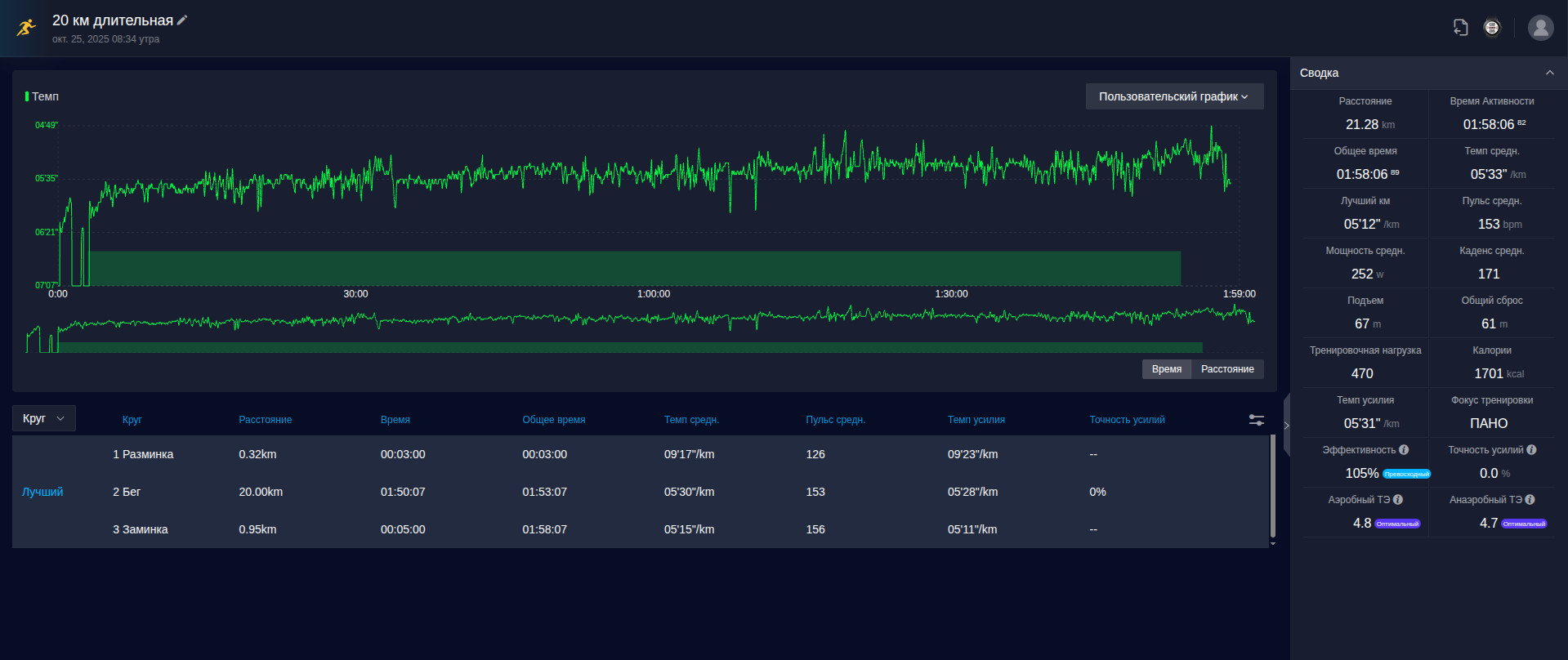Click the info icon next to Аэробный ТЭ
Viewport: 1568px width, 660px height.
pyautogui.click(x=1398, y=500)
